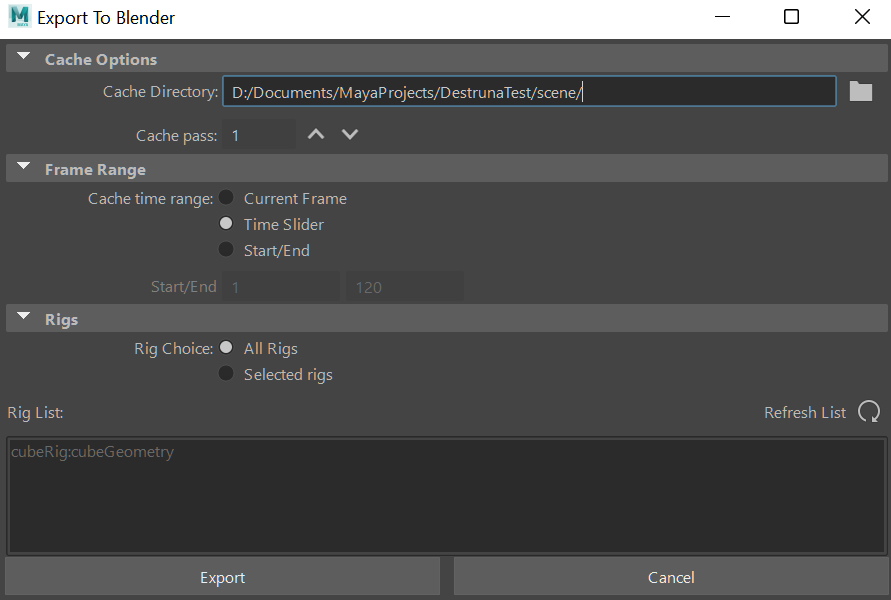Switch rig choice to Selected rigs
Image resolution: width=891 pixels, height=600 pixels.
(x=226, y=373)
